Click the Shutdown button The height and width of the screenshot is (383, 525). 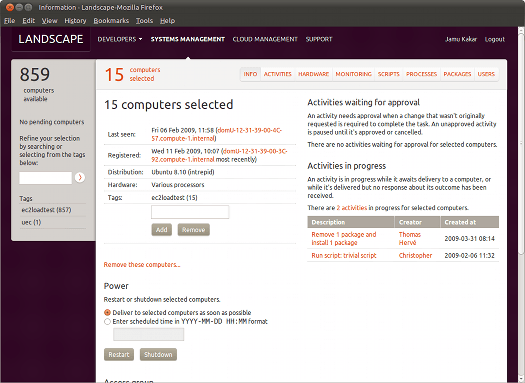158,355
